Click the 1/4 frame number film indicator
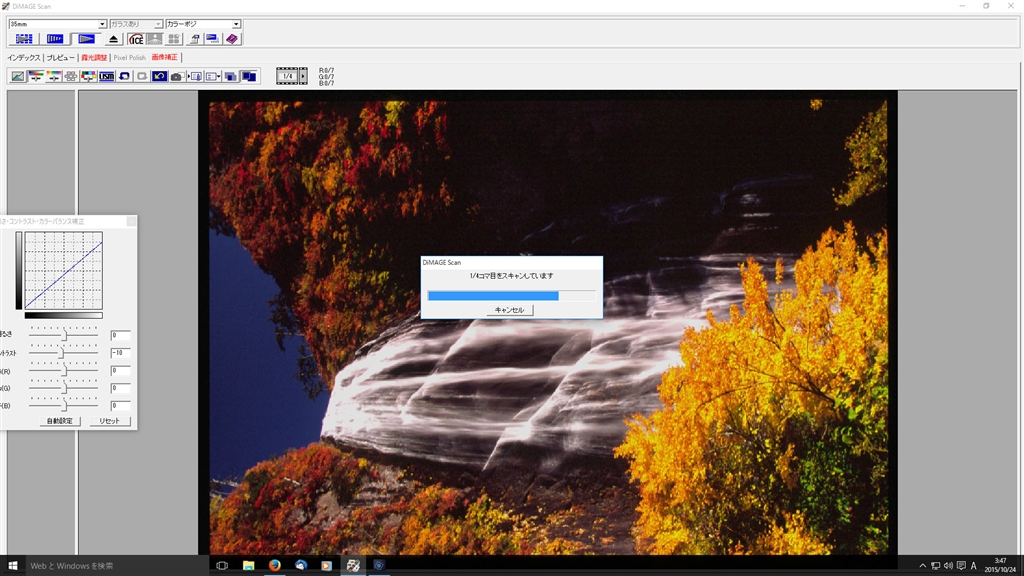1024x576 pixels. click(x=287, y=76)
